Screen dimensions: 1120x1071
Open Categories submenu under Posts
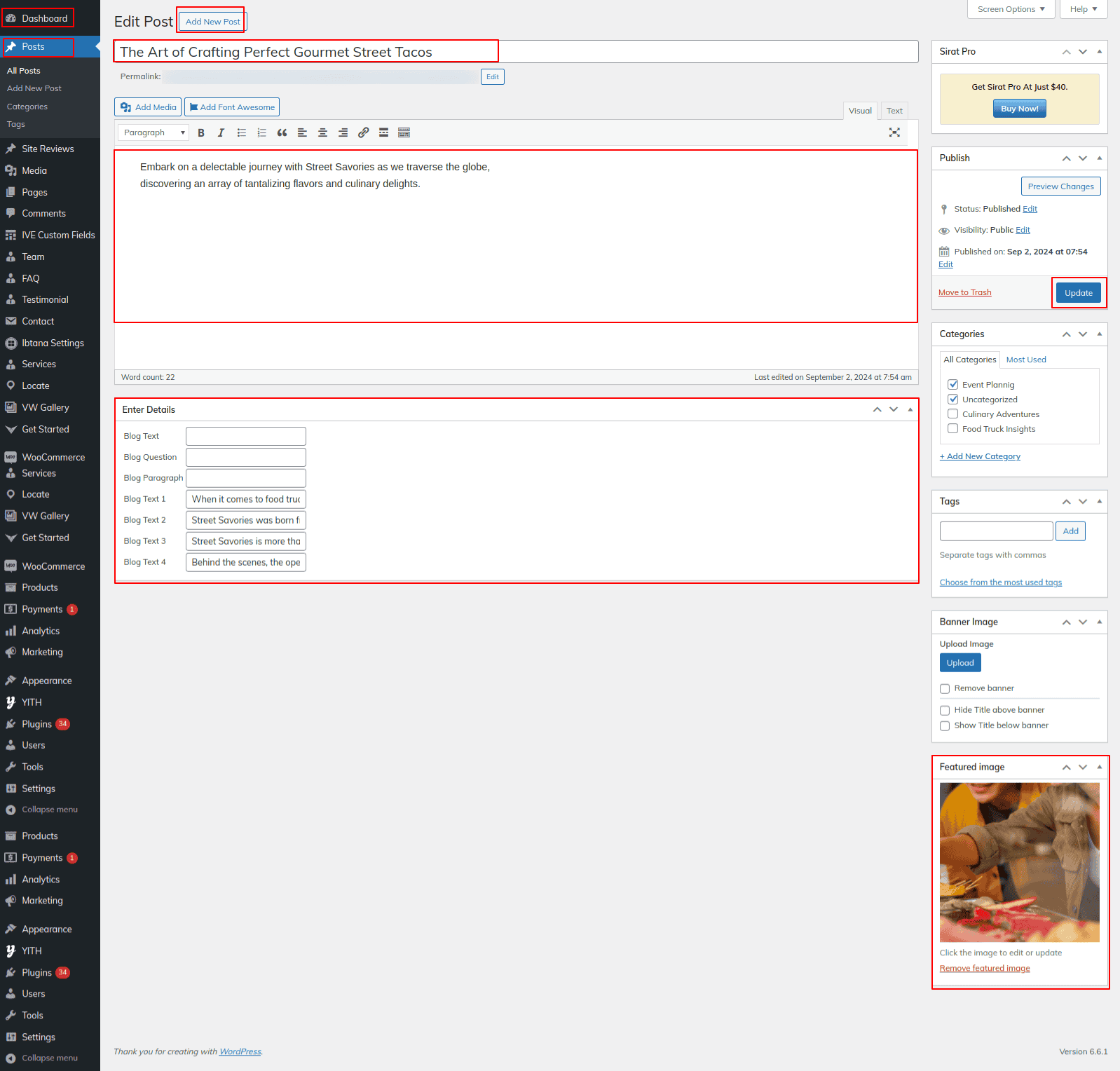point(27,107)
